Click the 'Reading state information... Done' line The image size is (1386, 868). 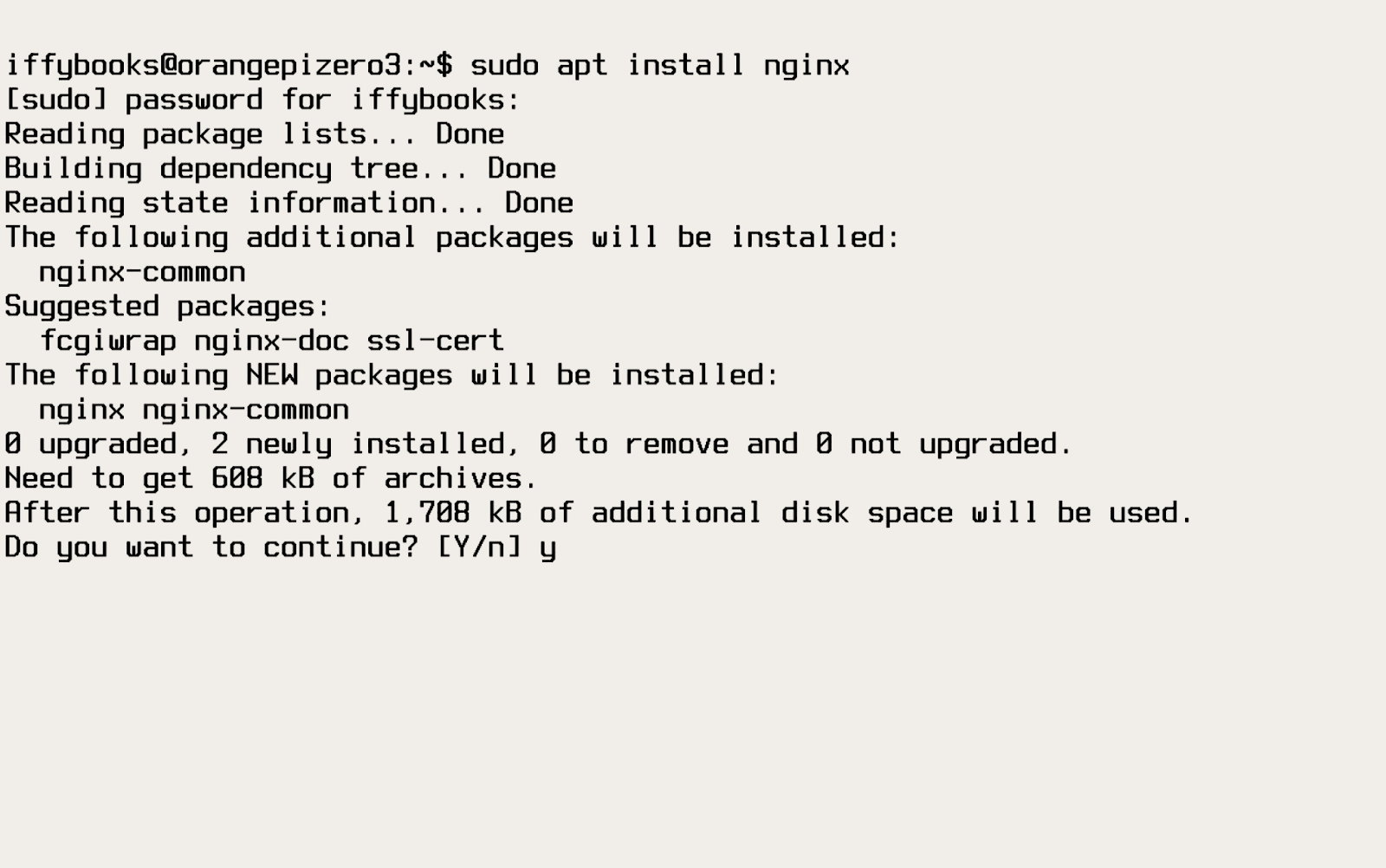tap(288, 203)
